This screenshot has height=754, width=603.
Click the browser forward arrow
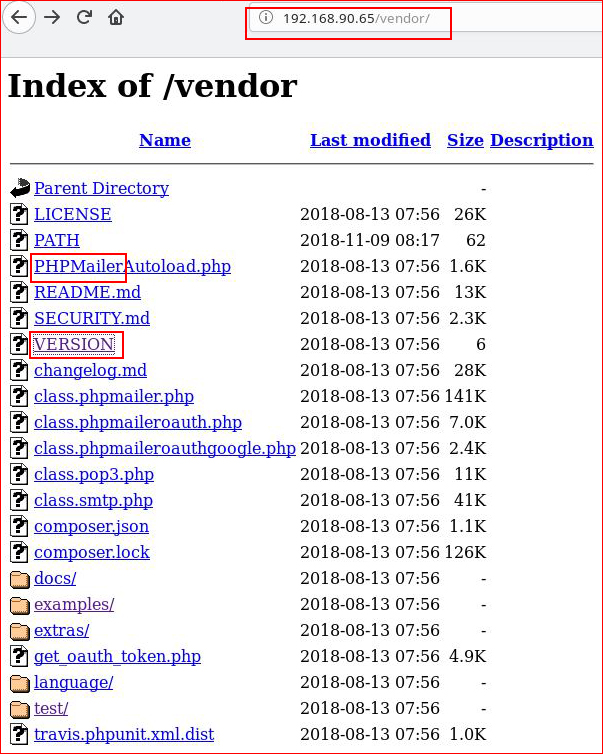(52, 18)
